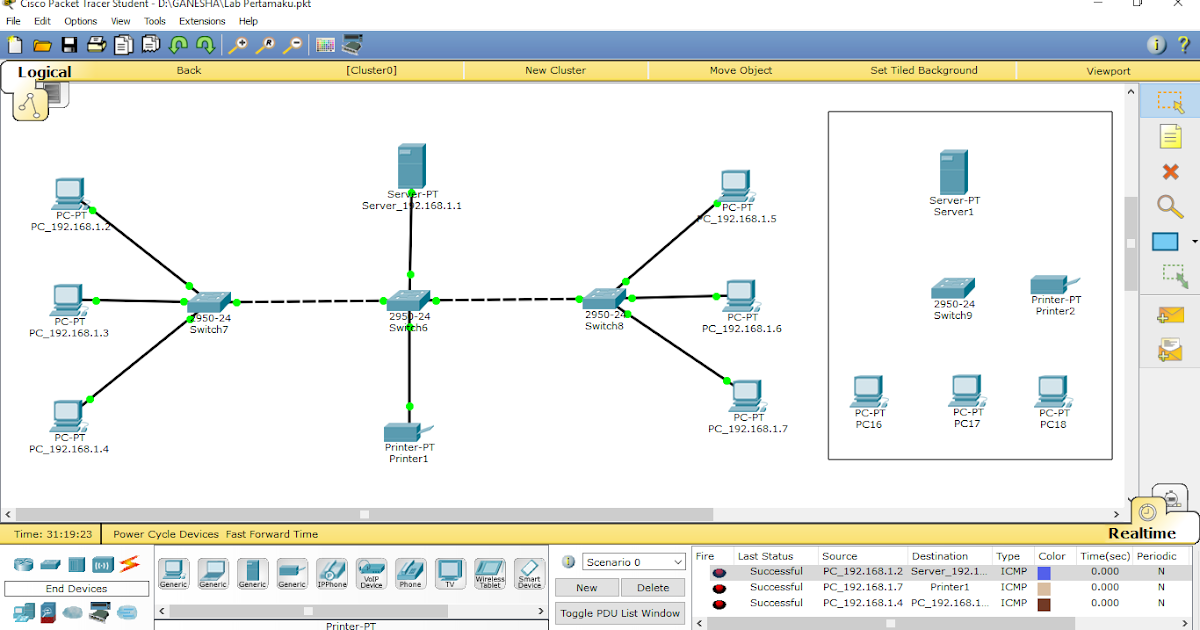Open the Drawing Palette icon
The image size is (1200, 630).
[x=325, y=44]
